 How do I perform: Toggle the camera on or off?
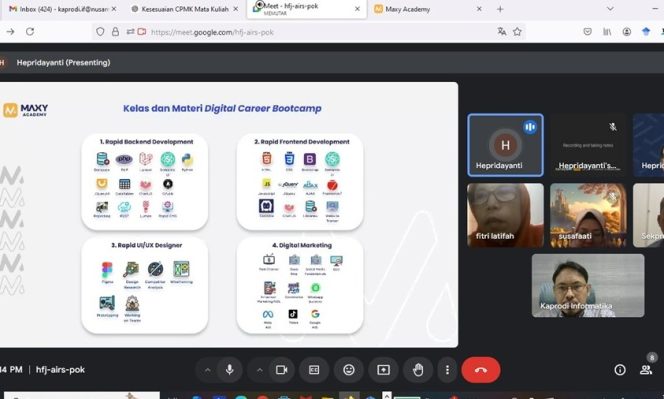coord(282,370)
